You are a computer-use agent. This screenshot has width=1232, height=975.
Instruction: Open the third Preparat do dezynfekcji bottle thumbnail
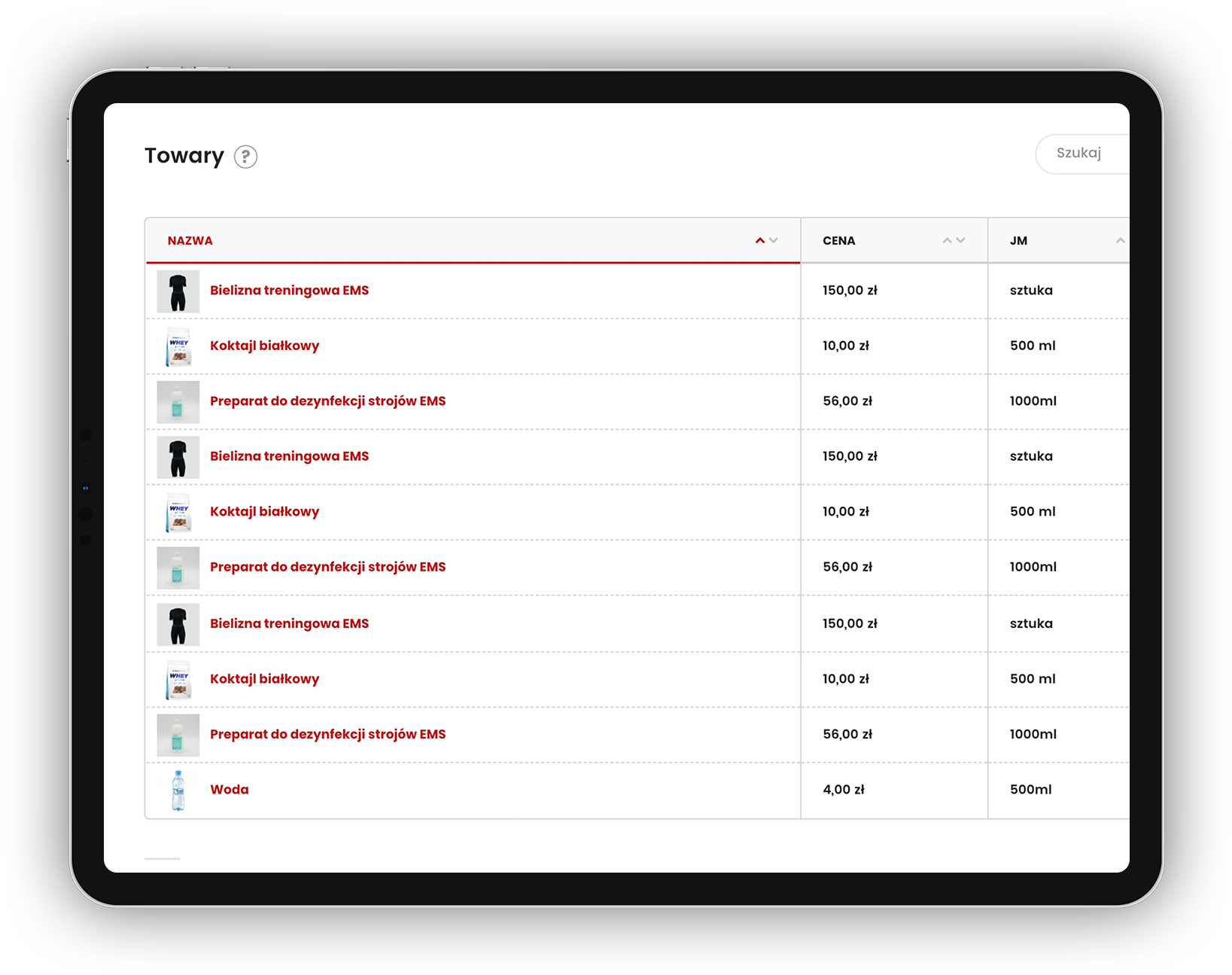click(178, 735)
